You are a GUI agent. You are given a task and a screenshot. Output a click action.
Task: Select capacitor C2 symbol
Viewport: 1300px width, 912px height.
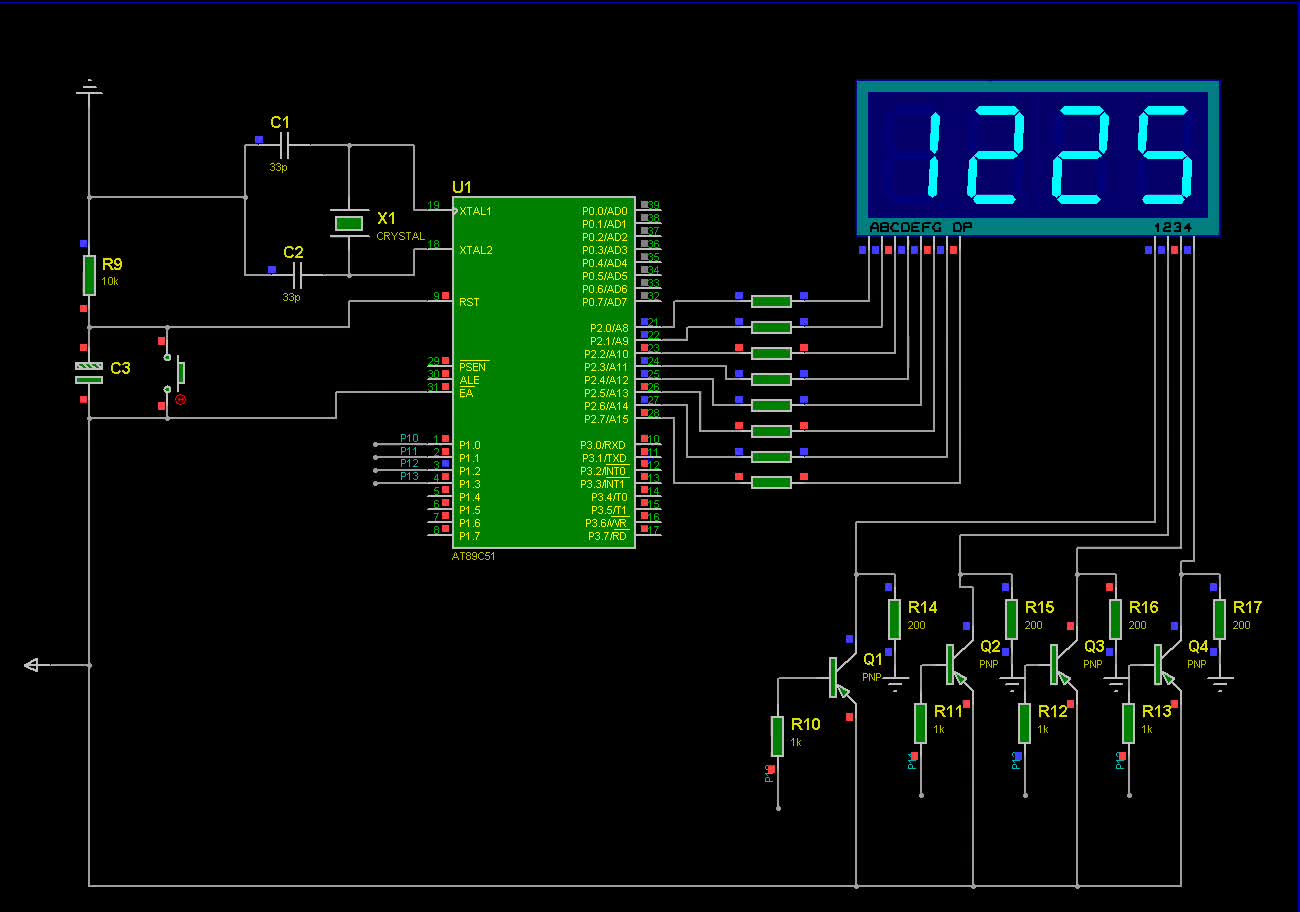[297, 275]
